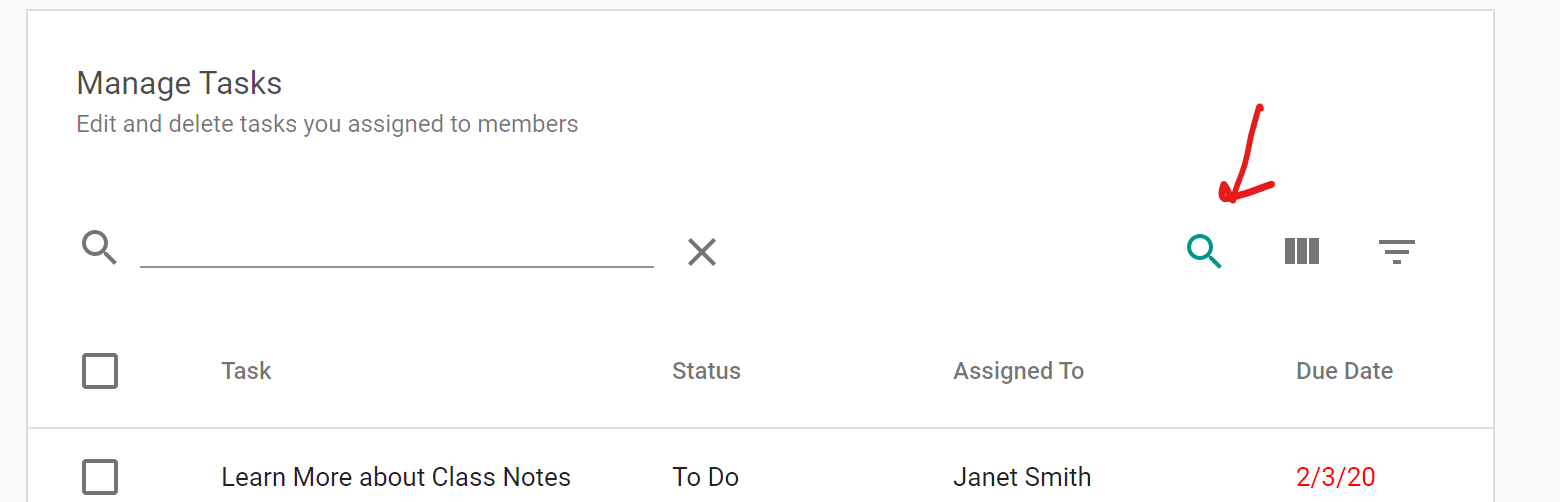This screenshot has width=1560, height=502.
Task: Sort by the Status column header
Action: [x=706, y=371]
